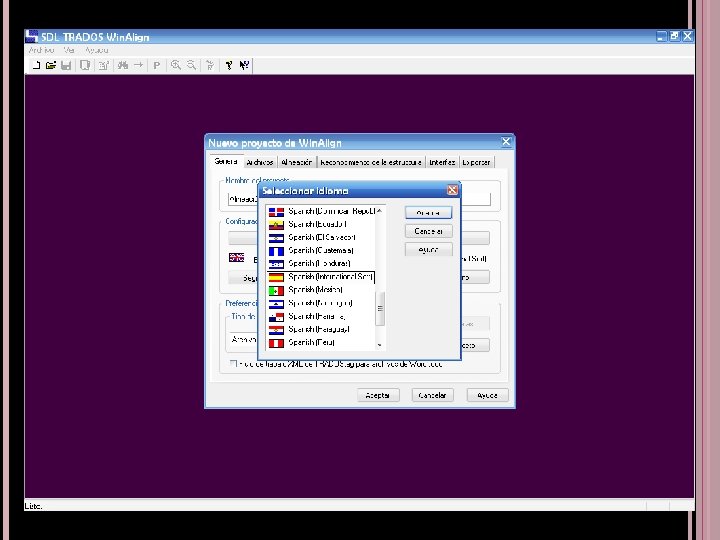Switch to the Archivos tab
The width and height of the screenshot is (720, 540).
click(x=259, y=162)
